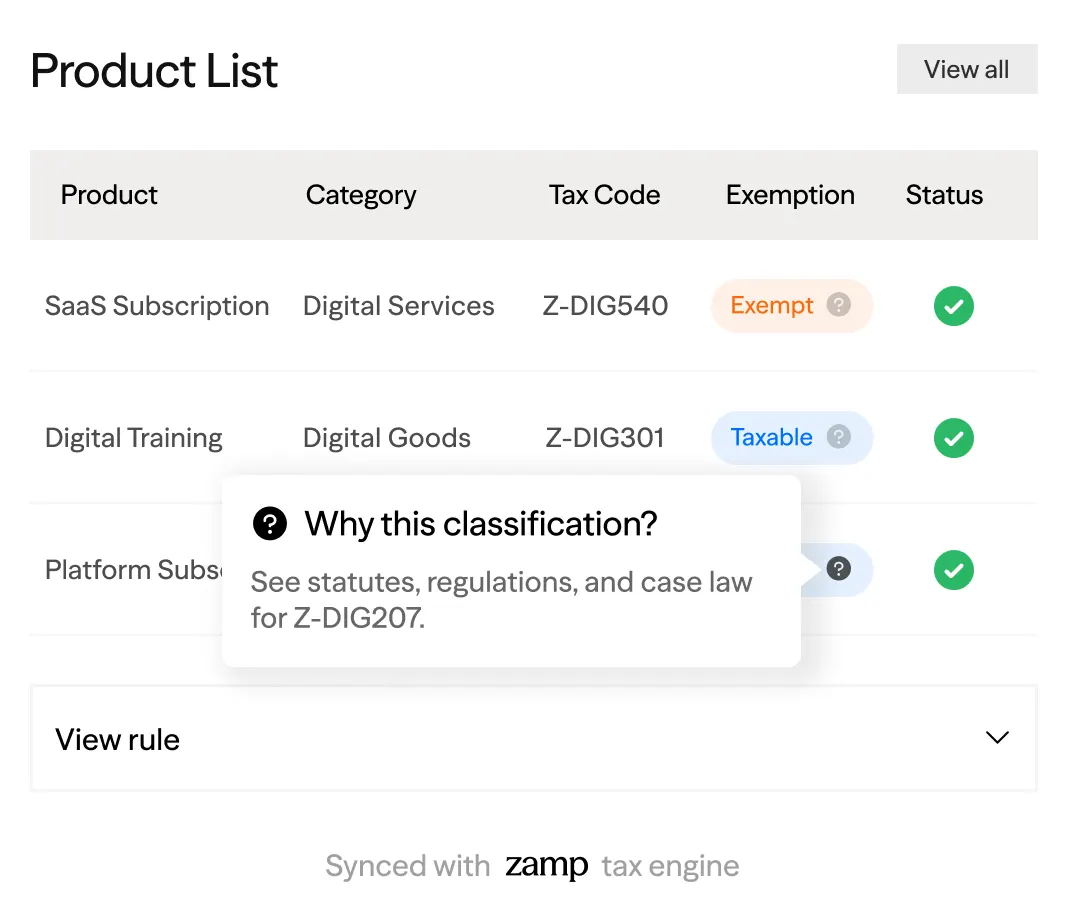The image size is (1068, 924).
Task: Click the help icon beside Exempt badge
Action: pyautogui.click(x=839, y=305)
